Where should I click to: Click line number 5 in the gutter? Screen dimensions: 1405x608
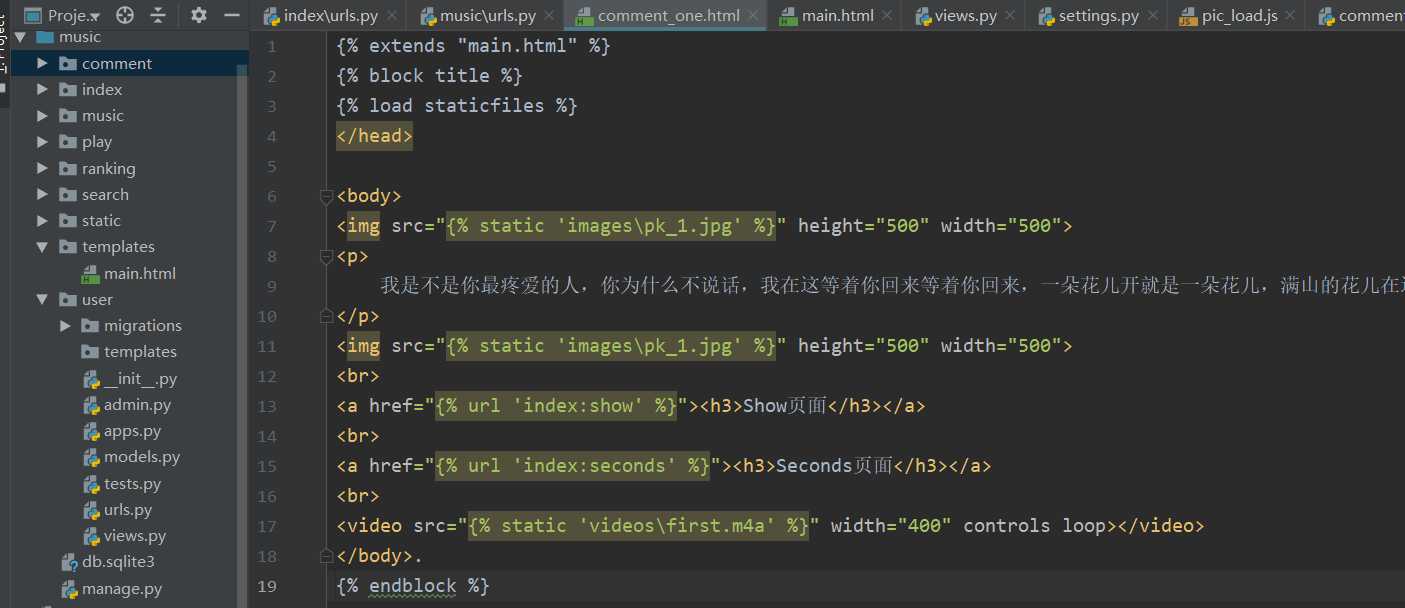273,166
